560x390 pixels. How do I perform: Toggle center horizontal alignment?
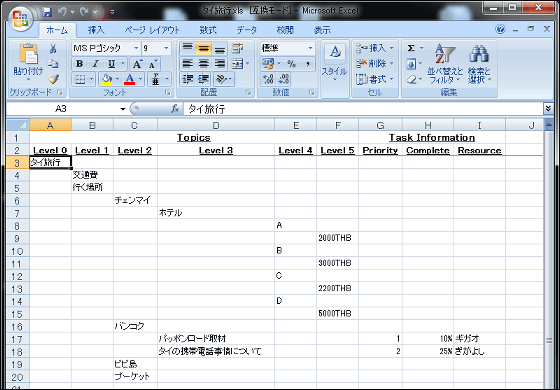click(x=204, y=64)
